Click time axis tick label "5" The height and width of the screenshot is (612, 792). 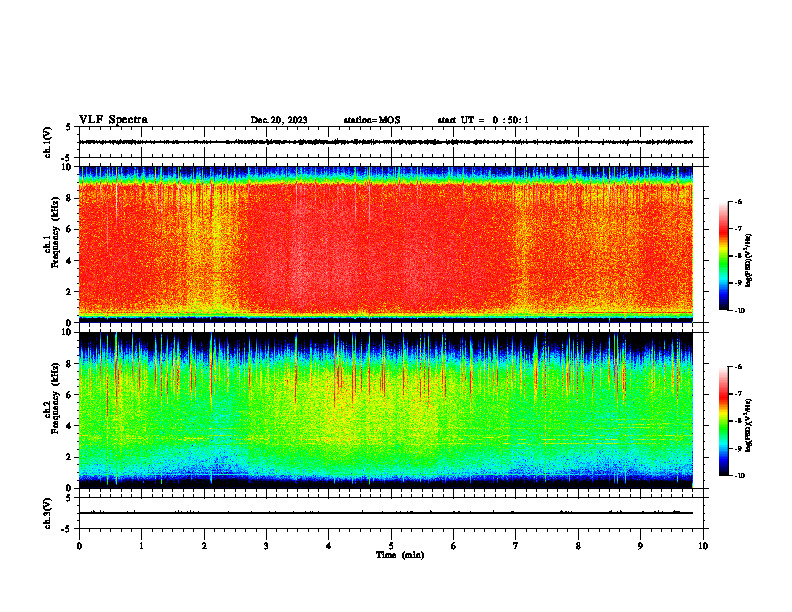pyautogui.click(x=391, y=546)
